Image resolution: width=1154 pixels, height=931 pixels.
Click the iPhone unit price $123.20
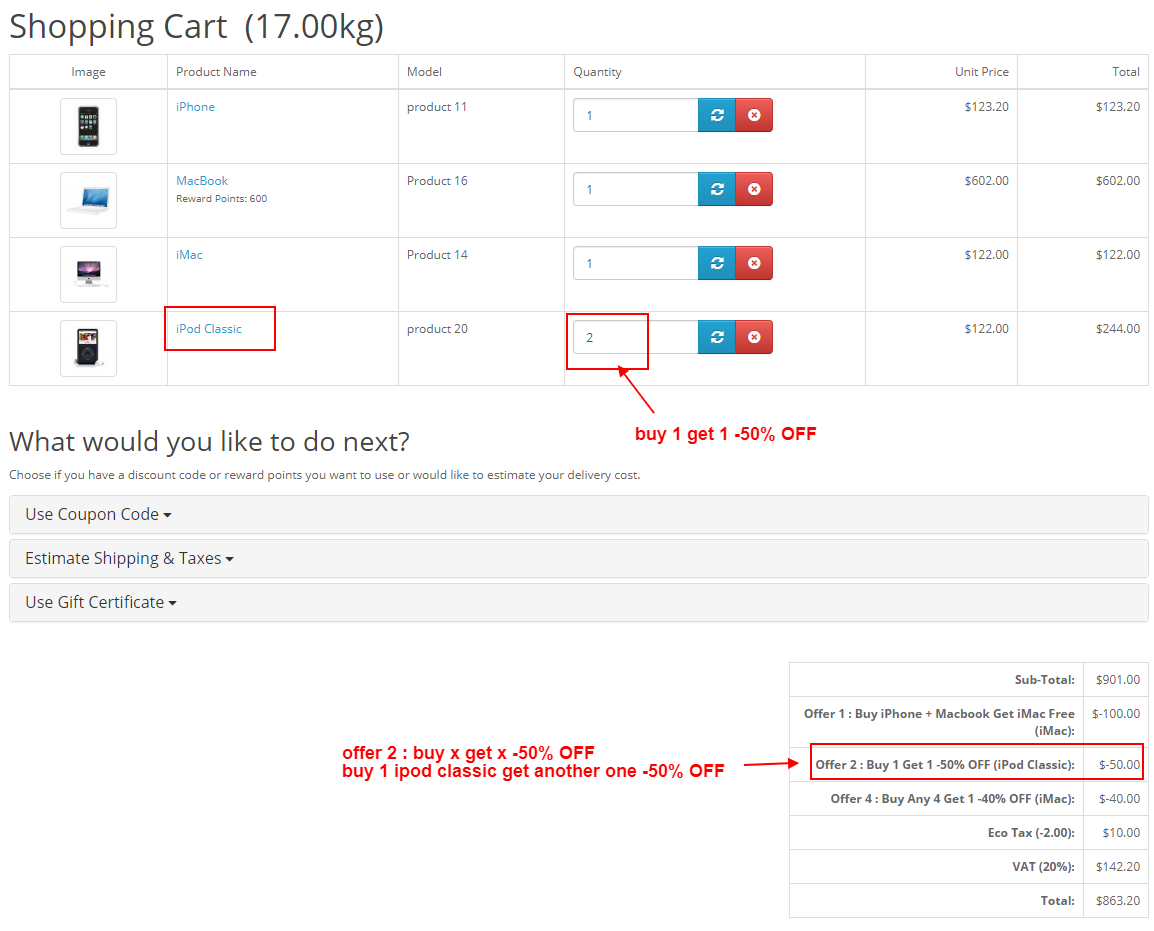(x=986, y=107)
